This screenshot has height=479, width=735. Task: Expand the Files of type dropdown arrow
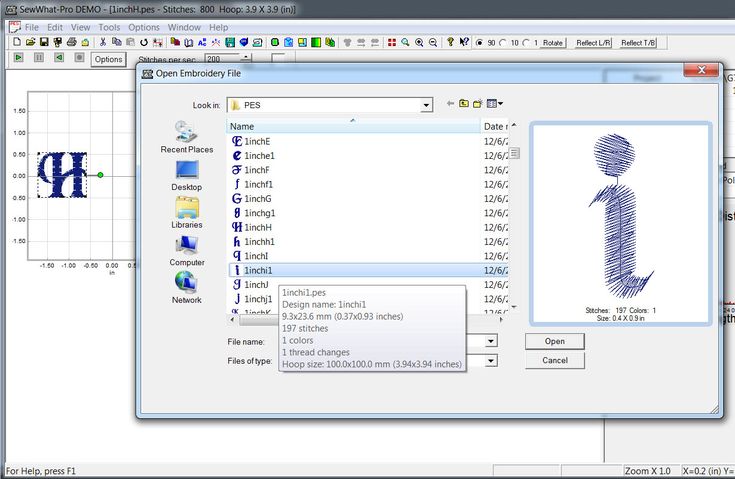click(491, 360)
